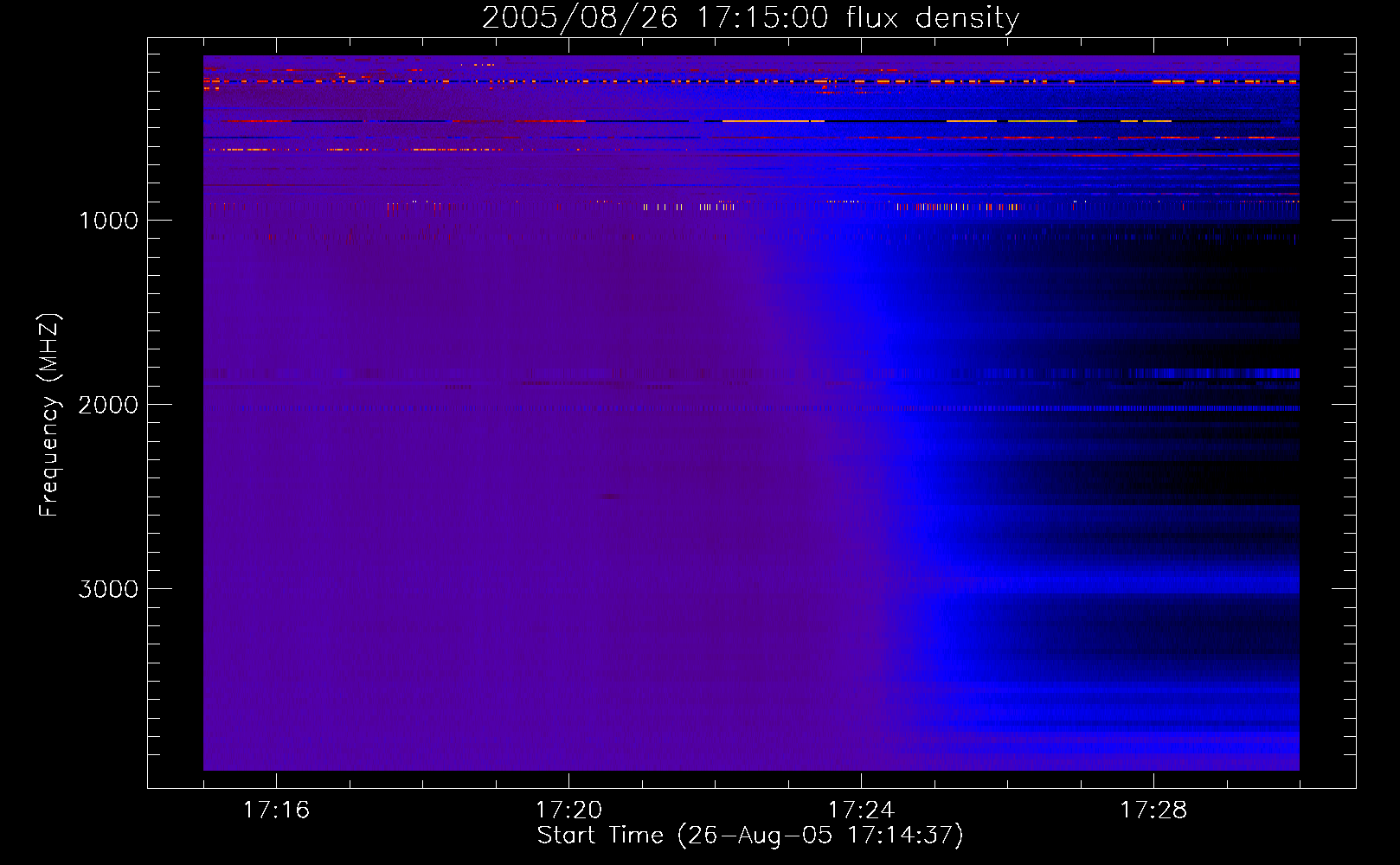Select the "Frequency (MHZ)" axis label
This screenshot has width=1400, height=865.
pyautogui.click(x=49, y=414)
